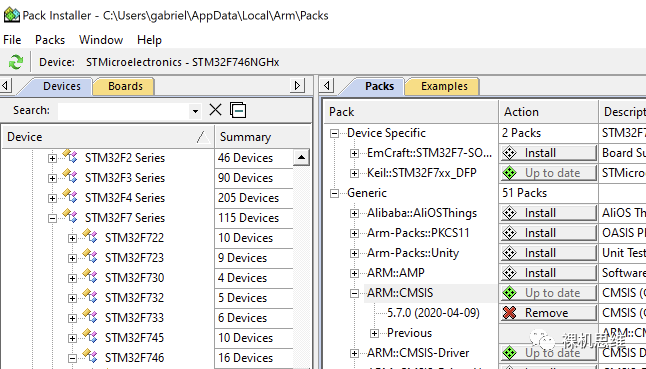Screen dimensions: 646x369
Task: Focus the device Search input field
Action: pos(124,111)
